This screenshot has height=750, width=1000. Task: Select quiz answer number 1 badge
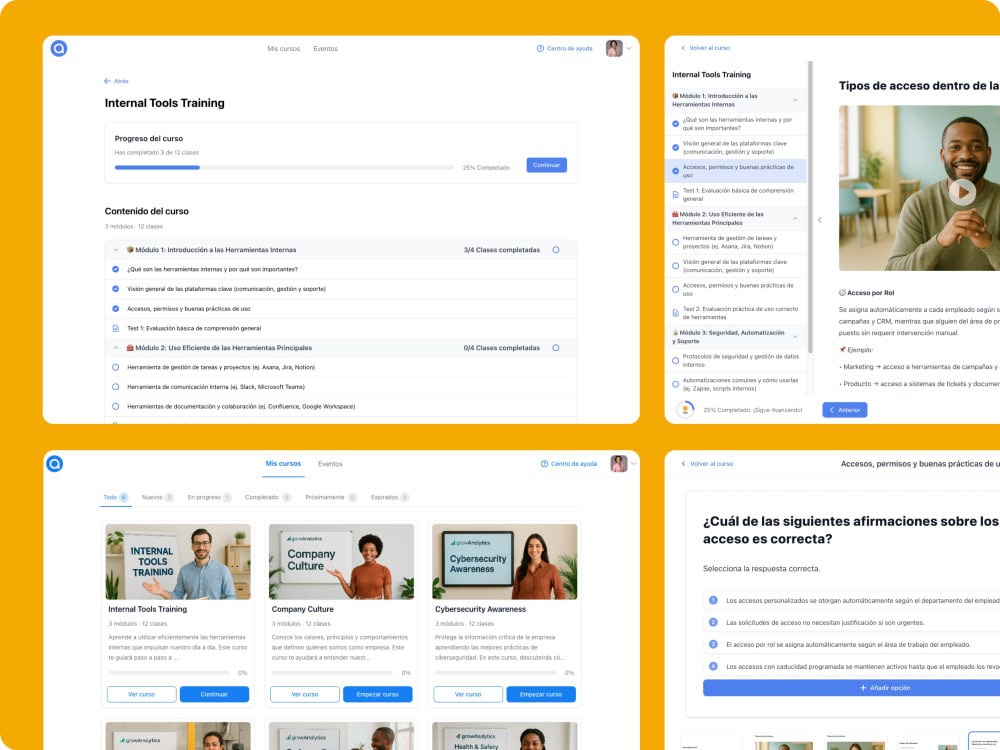tap(713, 600)
